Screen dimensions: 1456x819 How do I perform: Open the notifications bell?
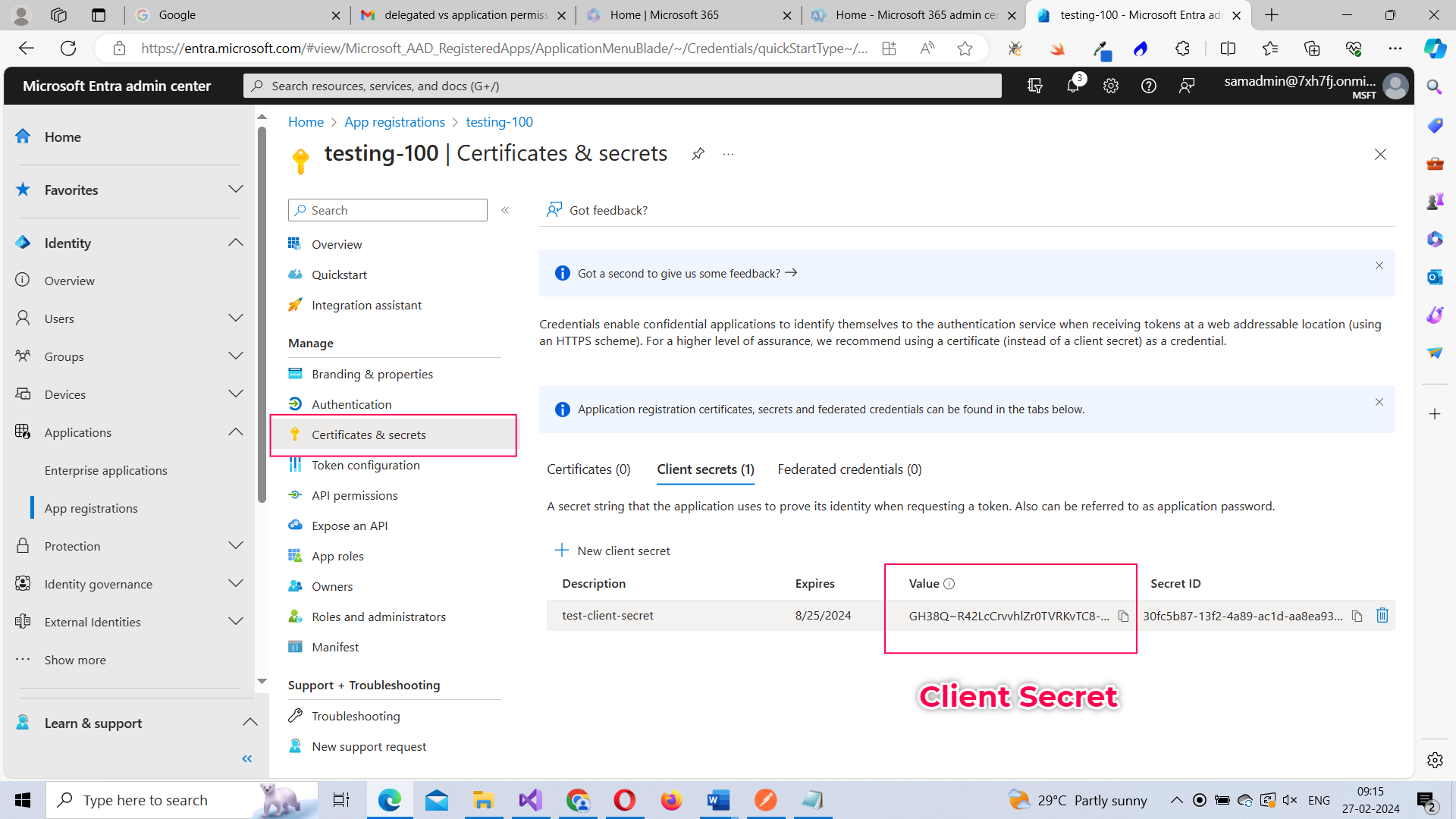click(1072, 86)
